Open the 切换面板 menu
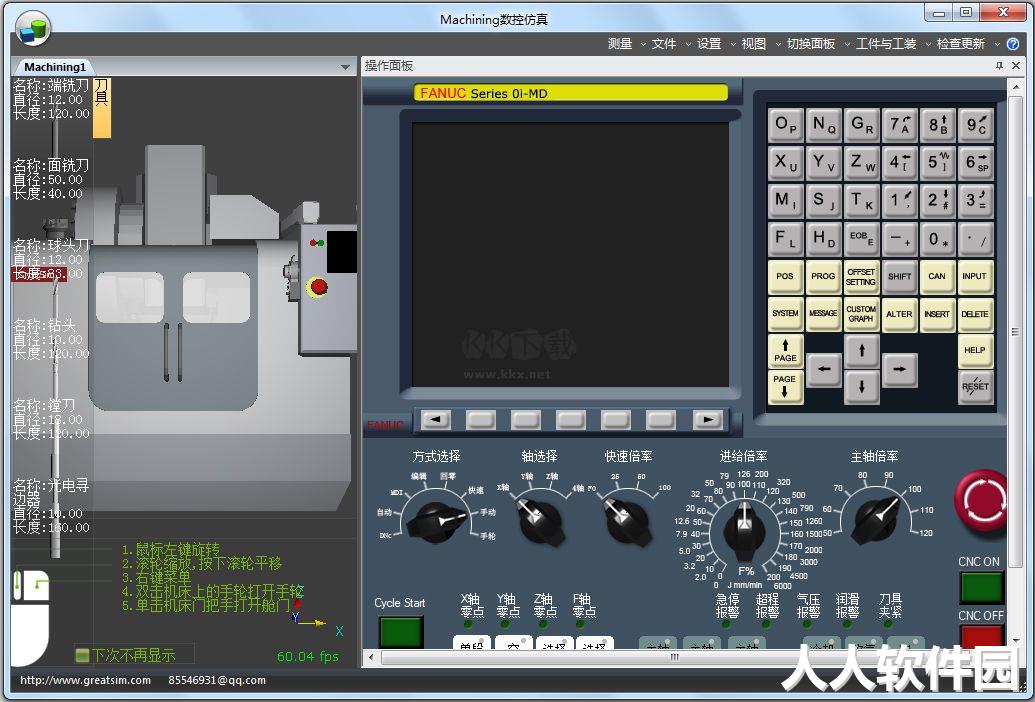1035x702 pixels. pos(811,44)
